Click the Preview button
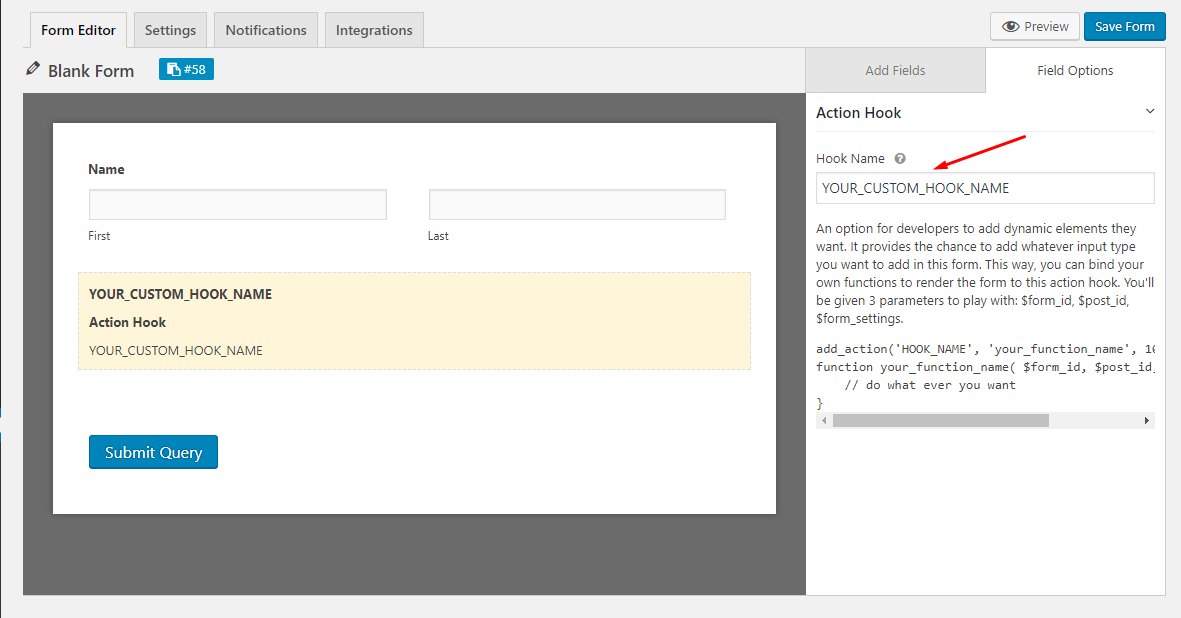Image resolution: width=1181 pixels, height=618 pixels. click(1035, 27)
